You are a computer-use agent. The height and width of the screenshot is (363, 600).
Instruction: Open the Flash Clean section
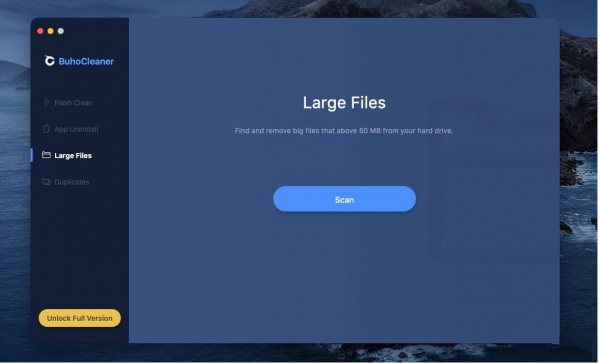click(73, 103)
